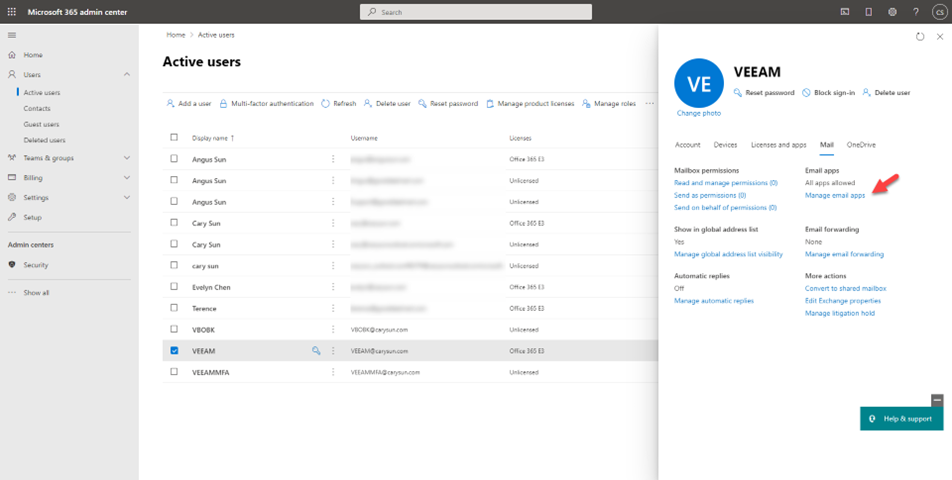Check the box for Terence
Screen dimensions: 952x480
pos(174,308)
